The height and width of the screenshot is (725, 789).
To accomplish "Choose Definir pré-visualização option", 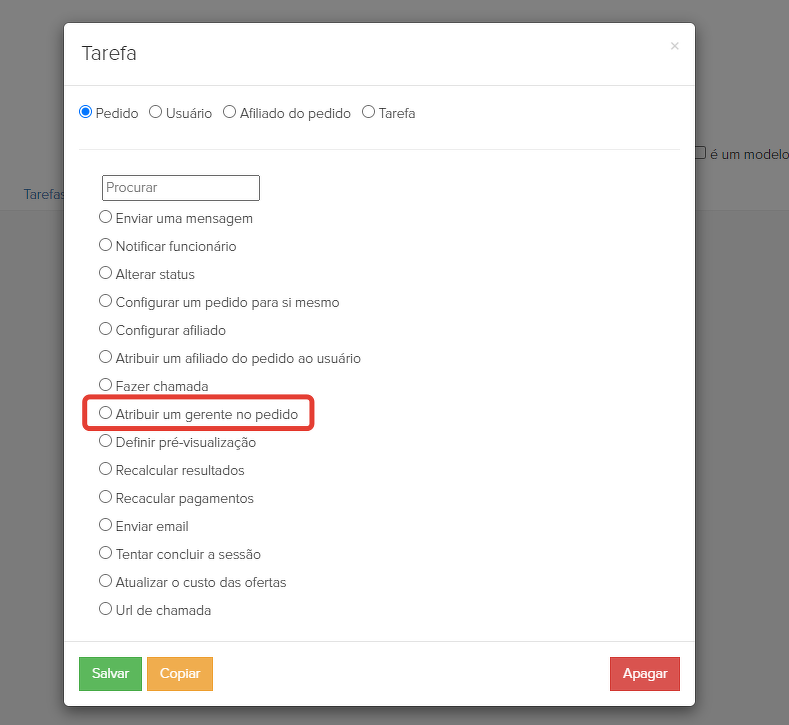I will 106,441.
